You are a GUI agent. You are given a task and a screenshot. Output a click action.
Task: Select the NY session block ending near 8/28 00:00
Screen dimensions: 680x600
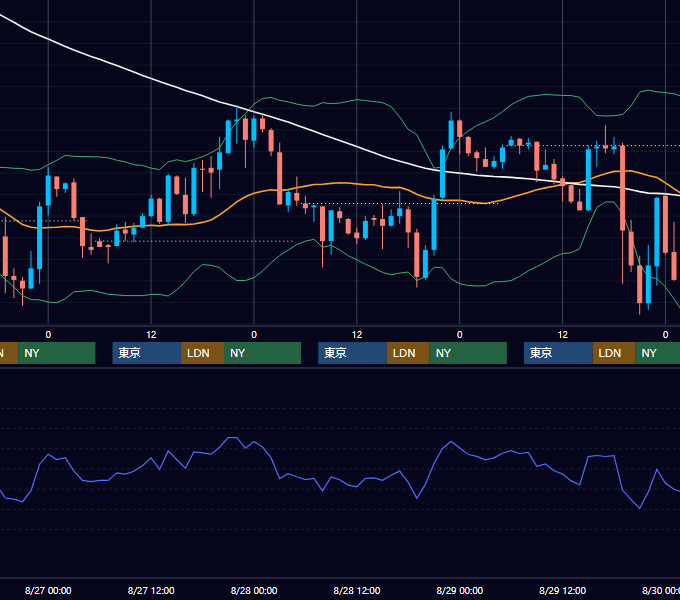tap(262, 353)
